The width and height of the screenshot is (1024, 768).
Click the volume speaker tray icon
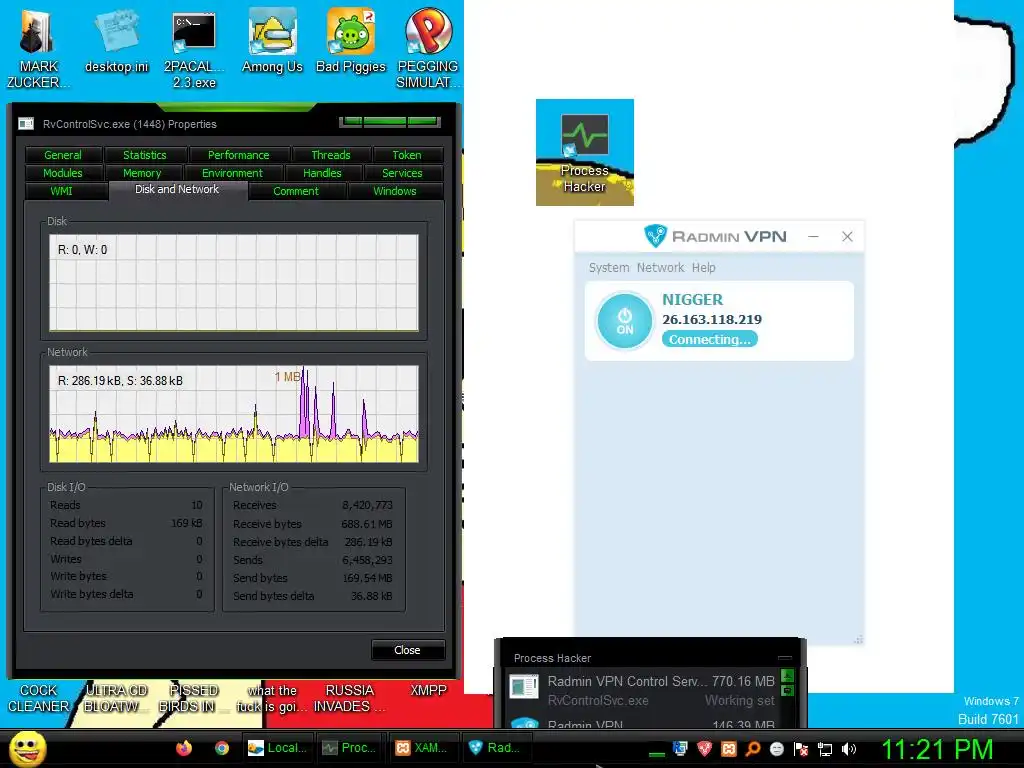849,749
